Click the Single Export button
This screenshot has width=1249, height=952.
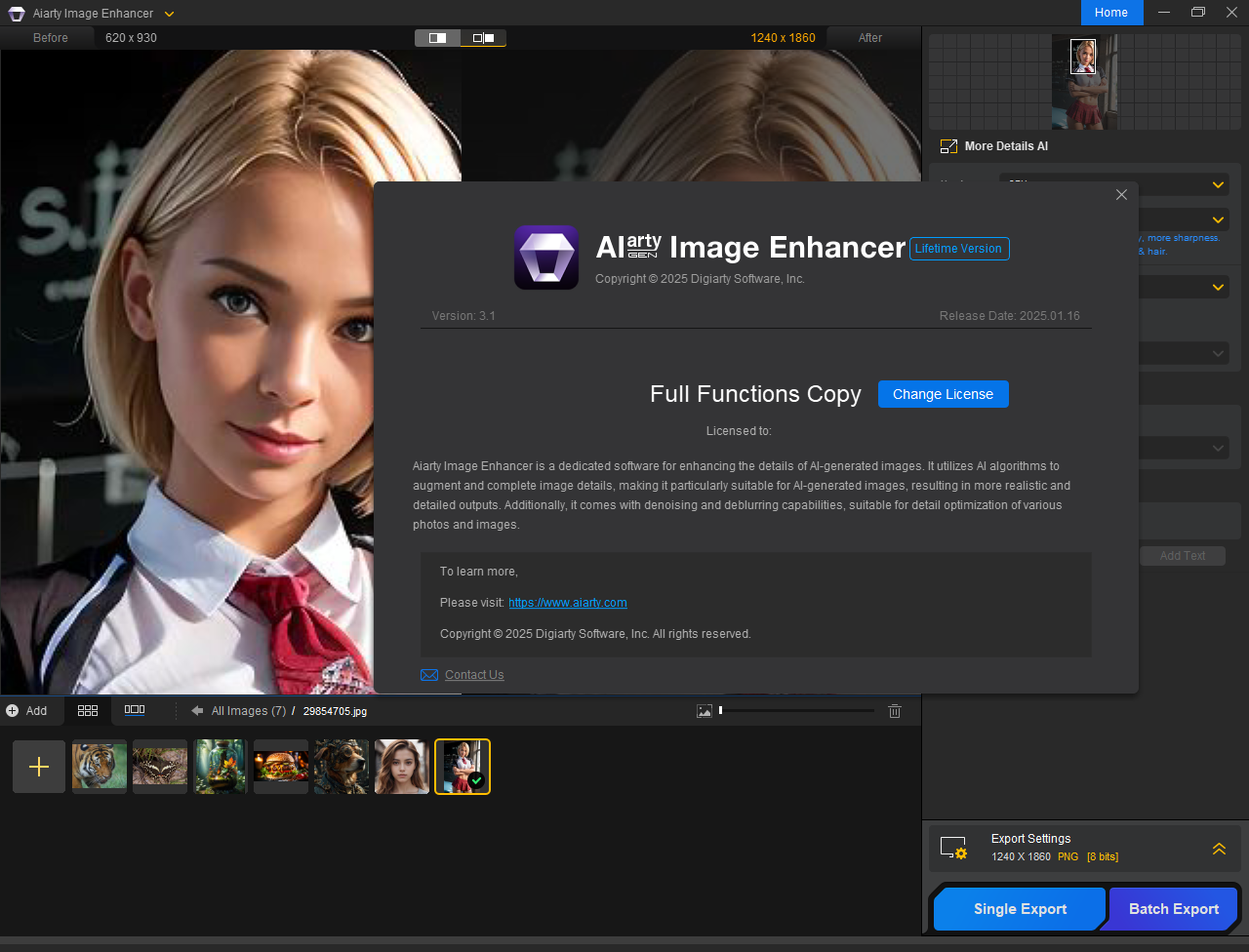(x=1020, y=909)
